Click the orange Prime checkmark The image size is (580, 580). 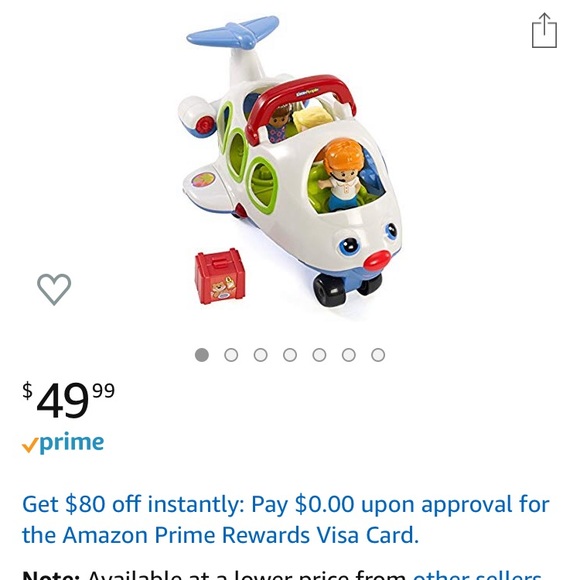[x=30, y=445]
